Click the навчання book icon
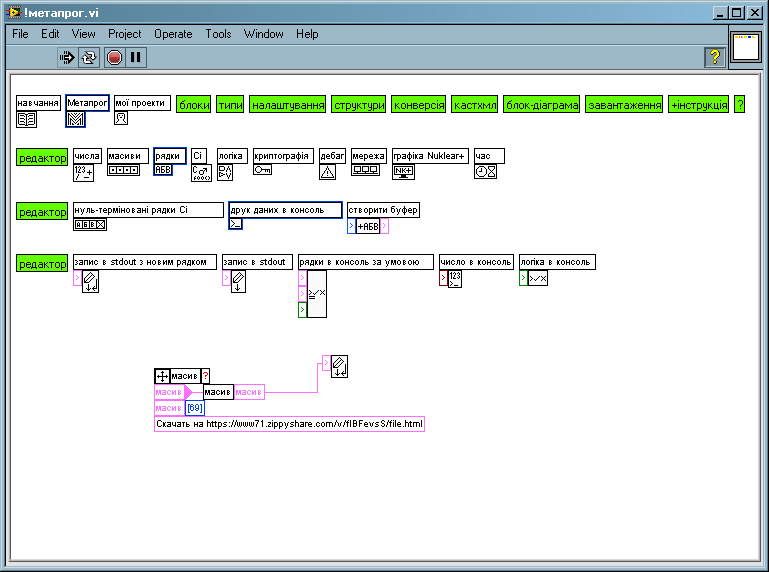 pos(26,119)
